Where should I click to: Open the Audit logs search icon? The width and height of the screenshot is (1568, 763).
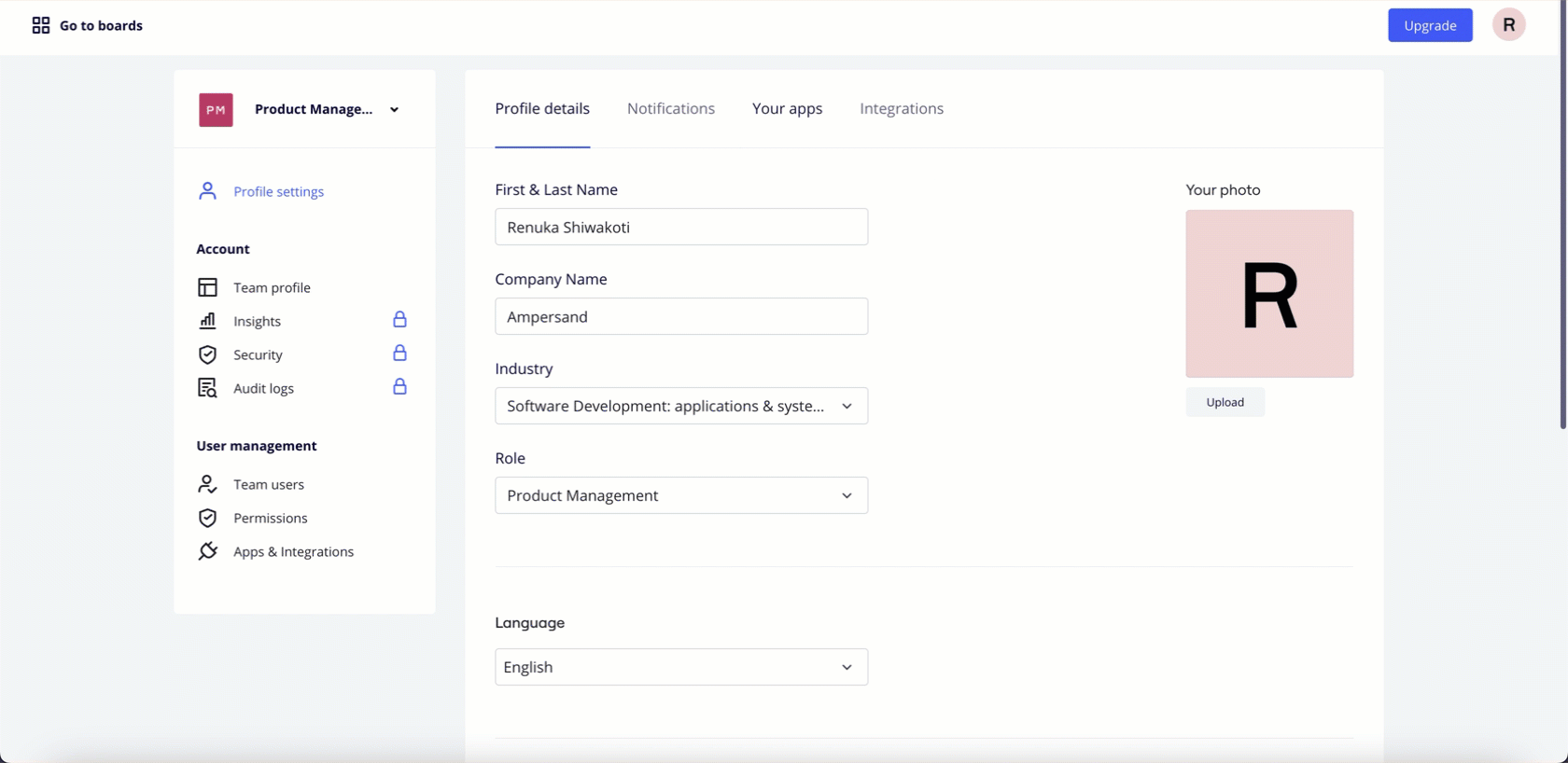point(207,388)
